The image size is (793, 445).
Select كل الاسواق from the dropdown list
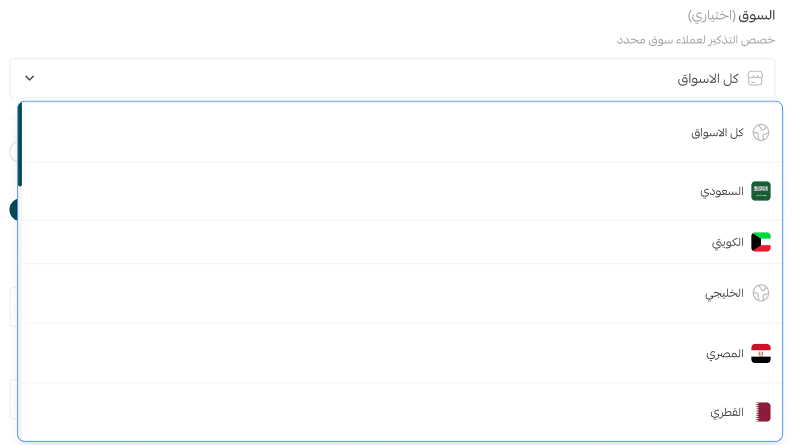[x=716, y=132]
